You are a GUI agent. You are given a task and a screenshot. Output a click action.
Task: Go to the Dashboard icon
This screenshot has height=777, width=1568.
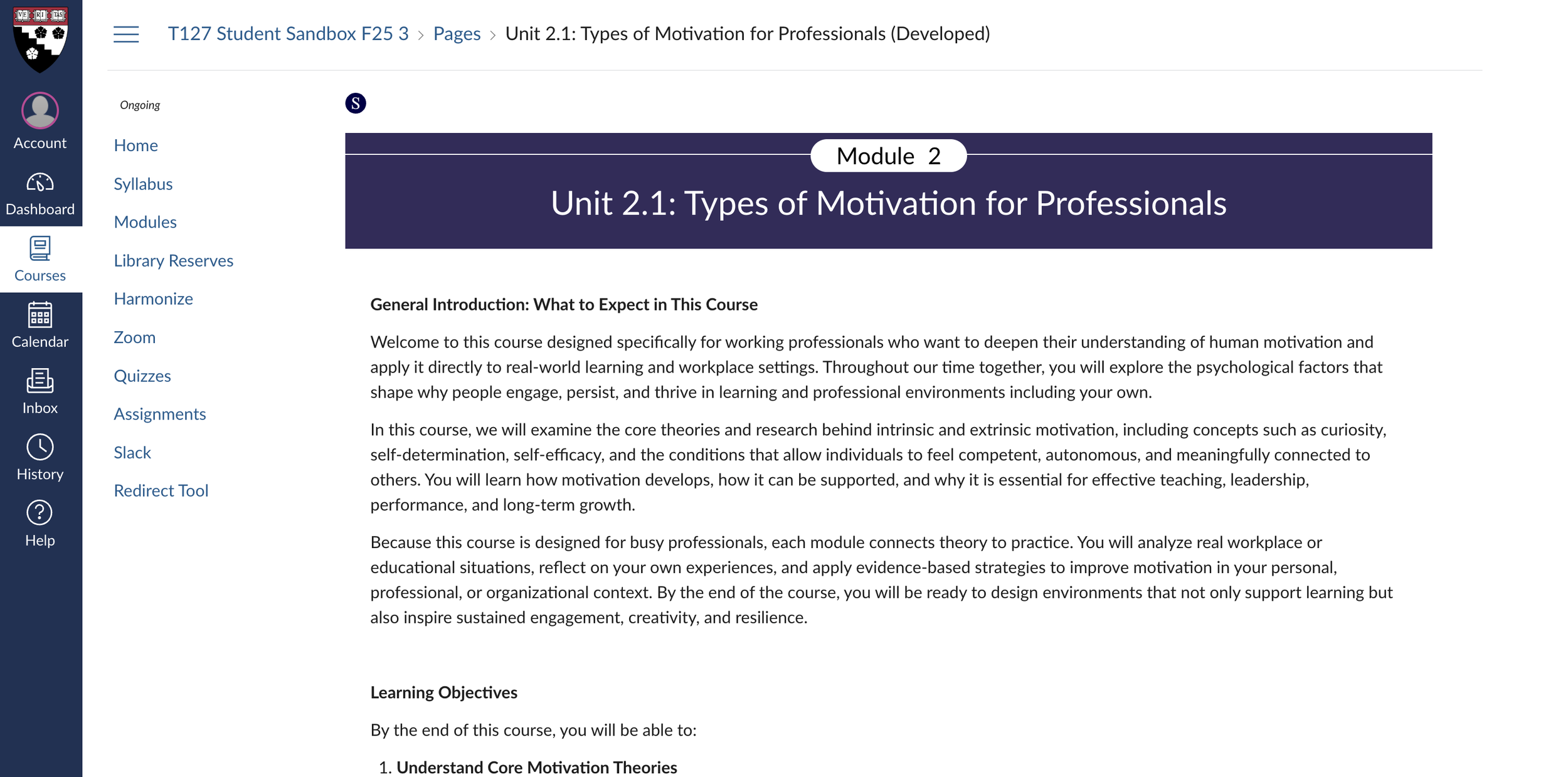(40, 182)
